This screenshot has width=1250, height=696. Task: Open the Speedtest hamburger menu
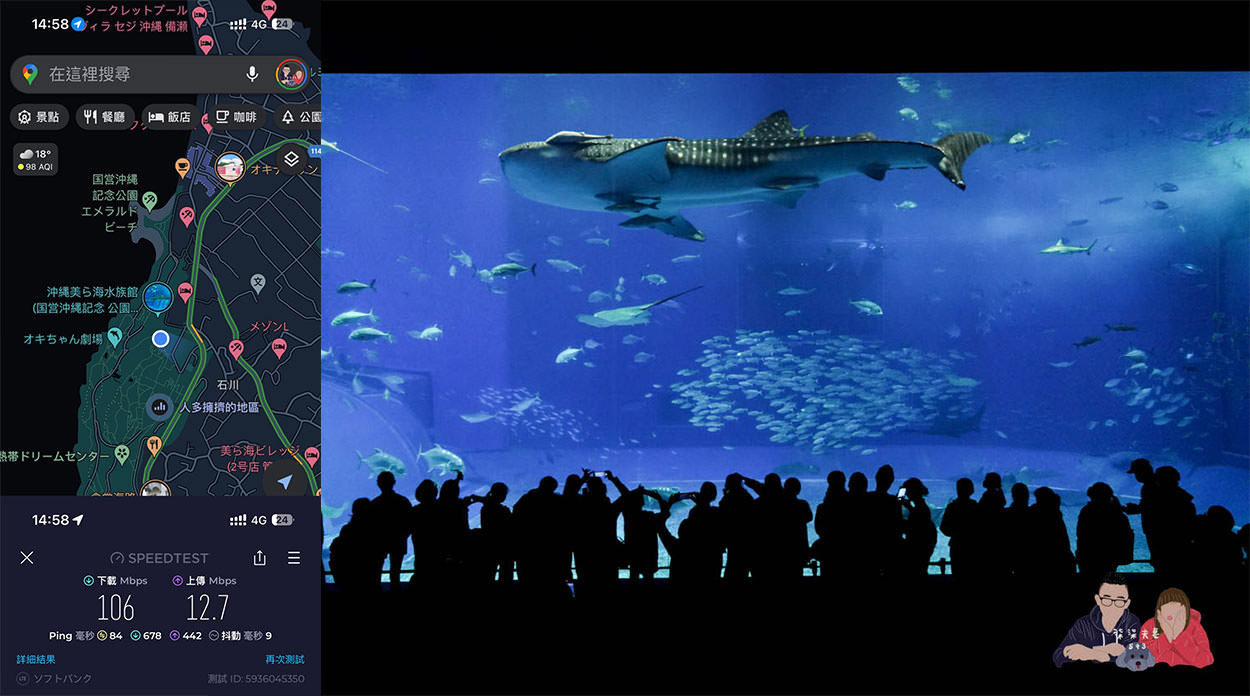pos(294,558)
